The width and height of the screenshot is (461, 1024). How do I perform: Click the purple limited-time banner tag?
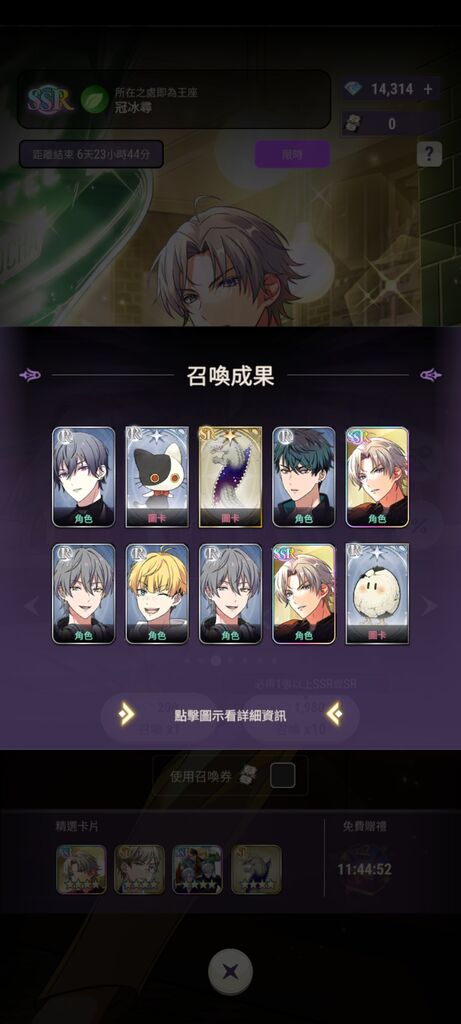292,154
